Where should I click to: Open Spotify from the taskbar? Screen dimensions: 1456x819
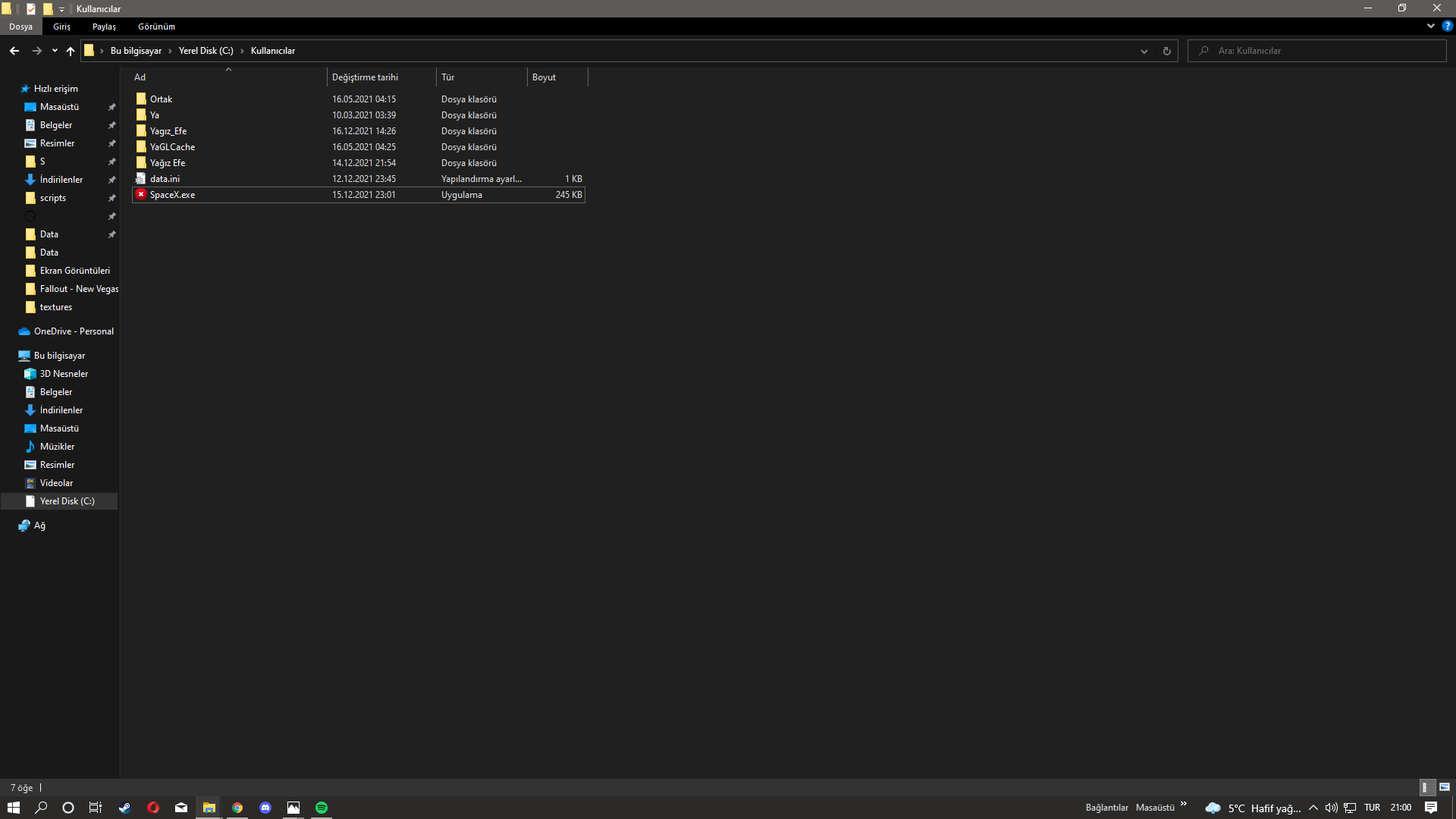(x=322, y=808)
